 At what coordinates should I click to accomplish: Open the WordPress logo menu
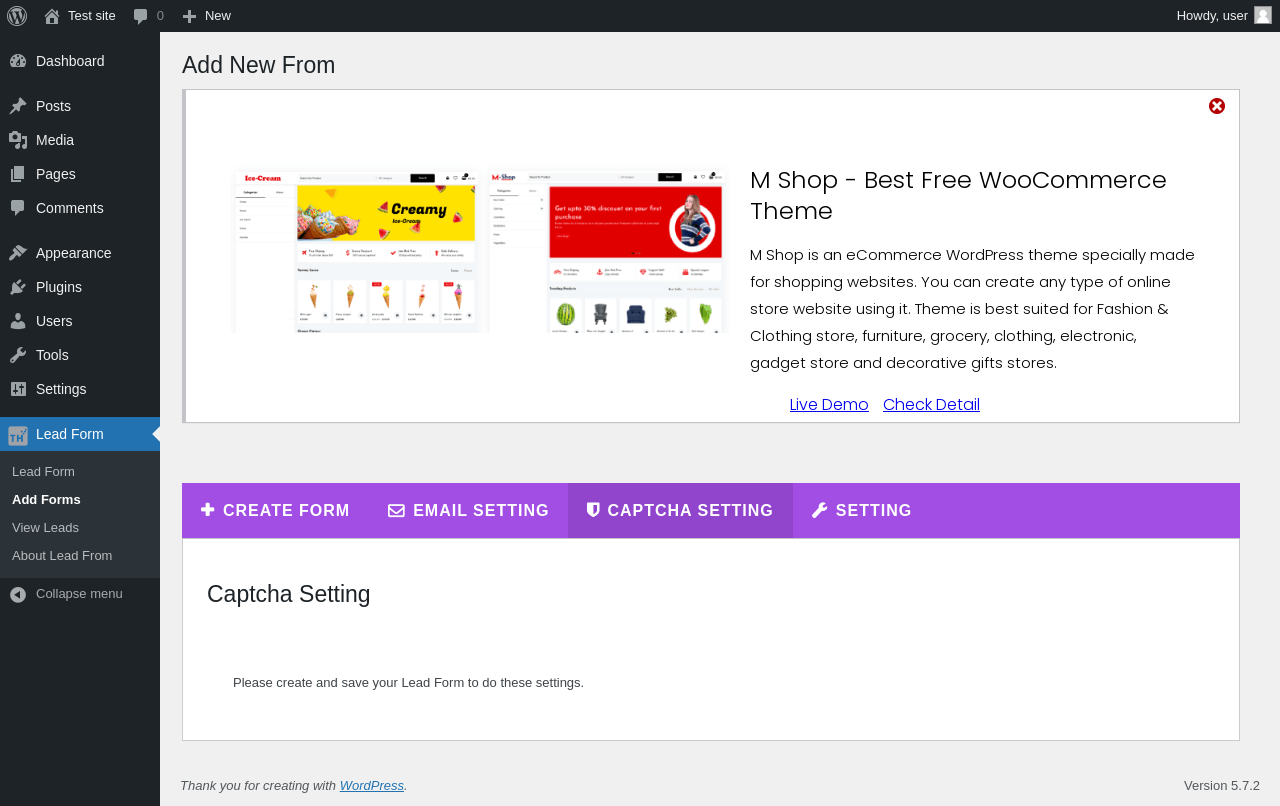point(17,16)
